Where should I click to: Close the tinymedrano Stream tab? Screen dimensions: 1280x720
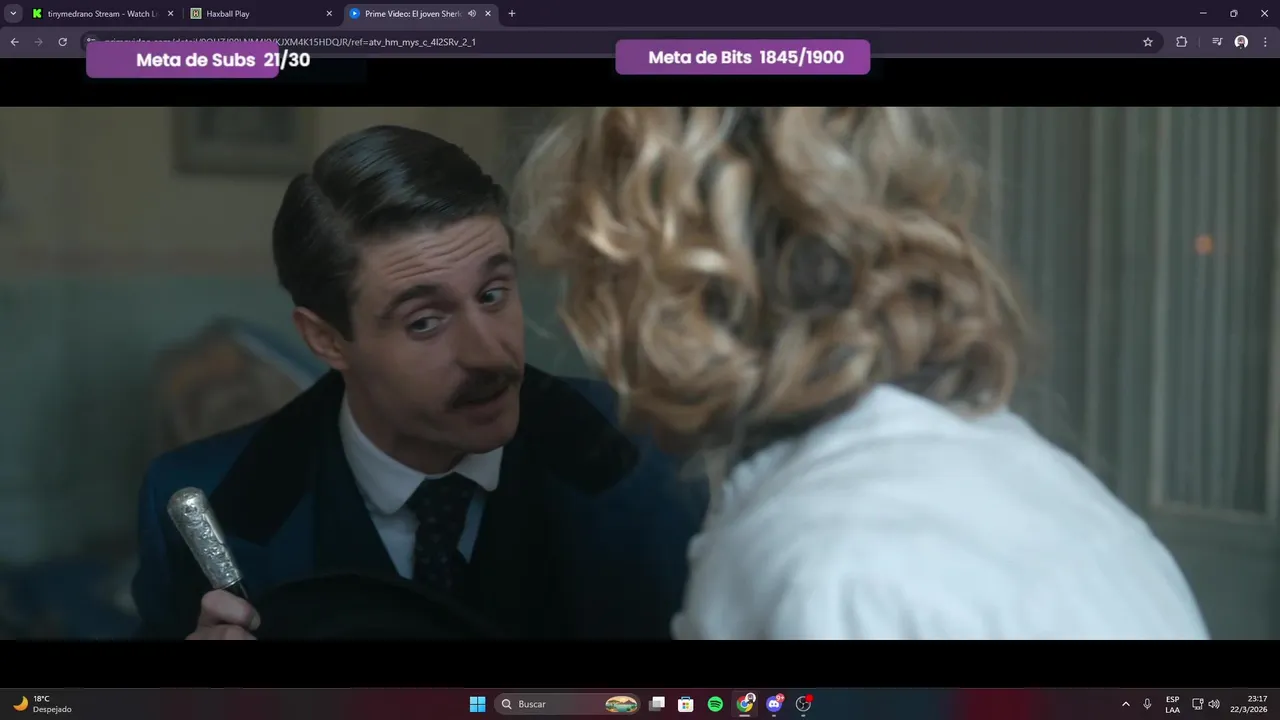click(170, 14)
